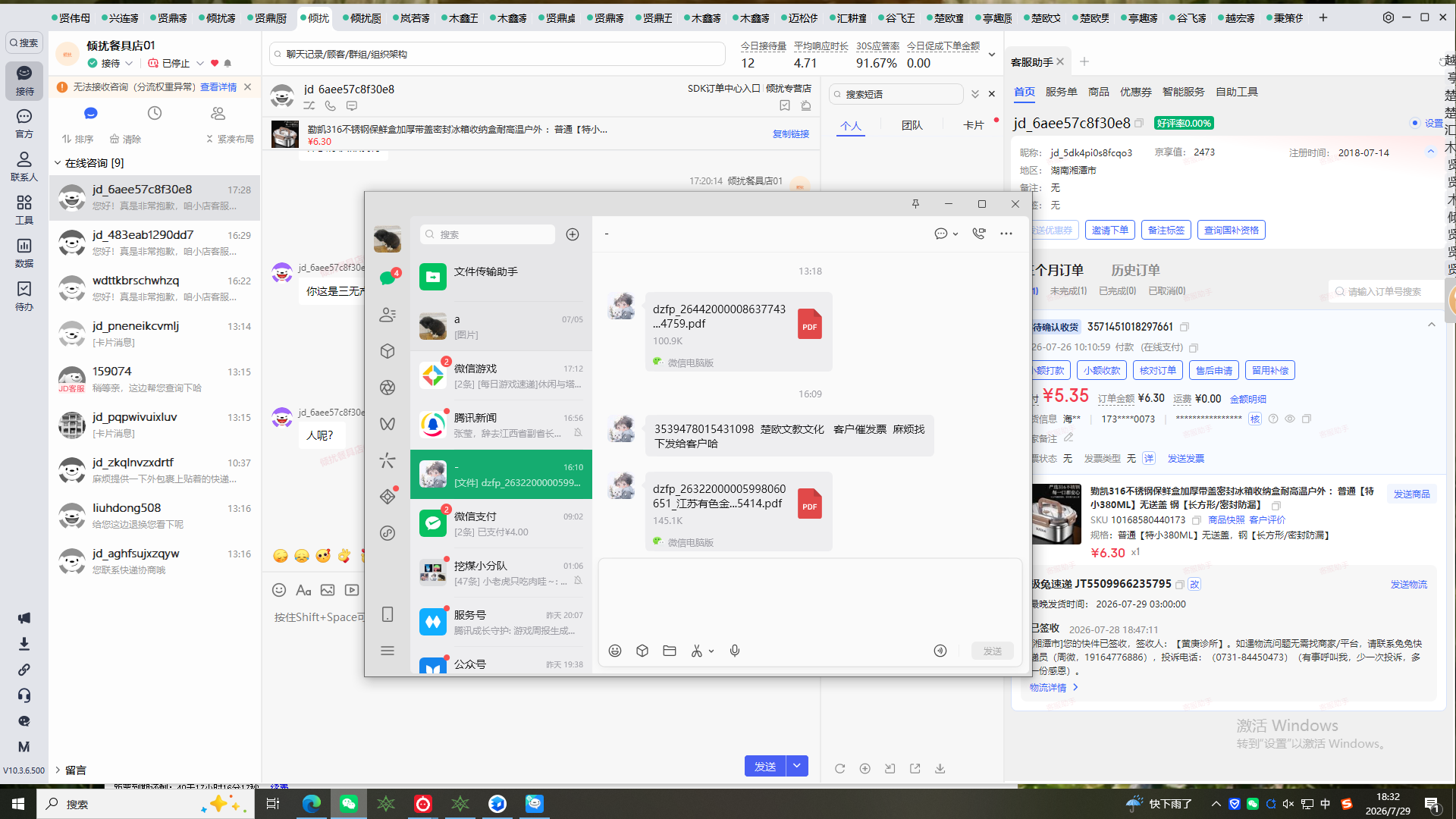This screenshot has width=1456, height=819.
Task: Click the plus button beside WeChat search
Action: [x=573, y=234]
